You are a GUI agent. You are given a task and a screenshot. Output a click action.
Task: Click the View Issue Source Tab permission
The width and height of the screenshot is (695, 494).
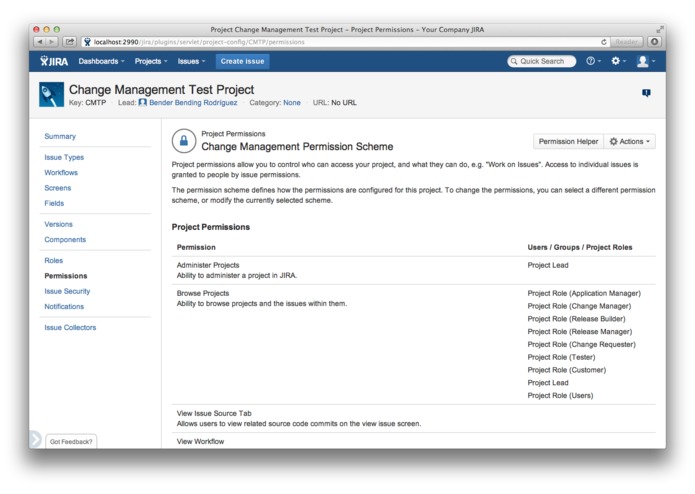(x=214, y=413)
